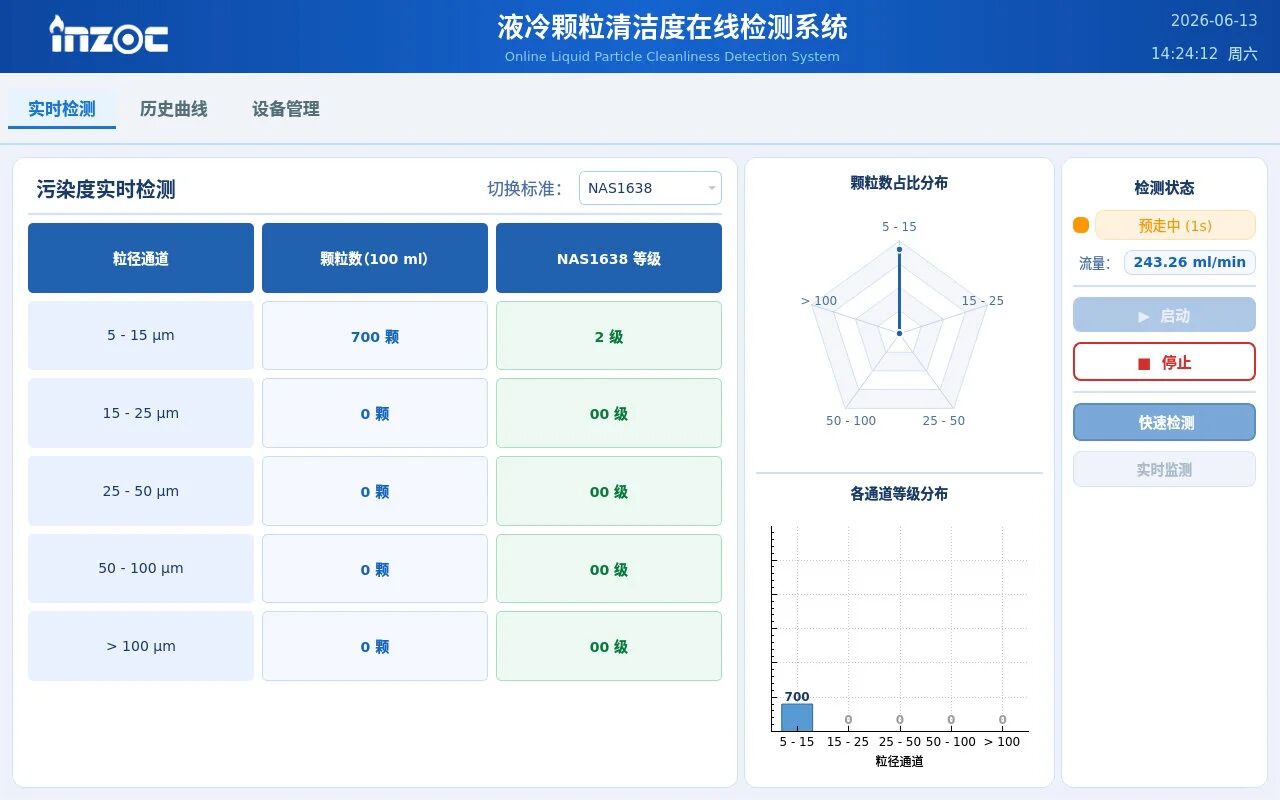Select the 实时监测 mode button
Viewport: 1280px width, 800px height.
click(x=1164, y=469)
